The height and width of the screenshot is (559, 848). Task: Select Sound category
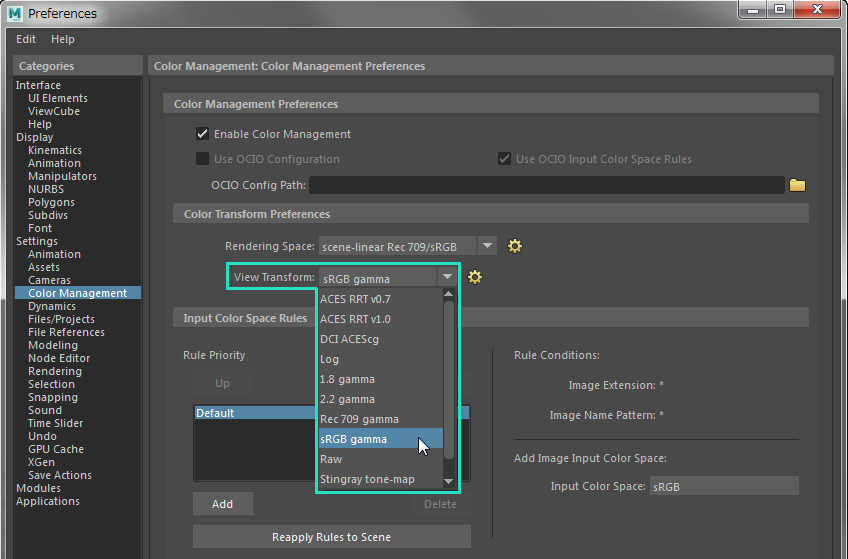tap(45, 409)
